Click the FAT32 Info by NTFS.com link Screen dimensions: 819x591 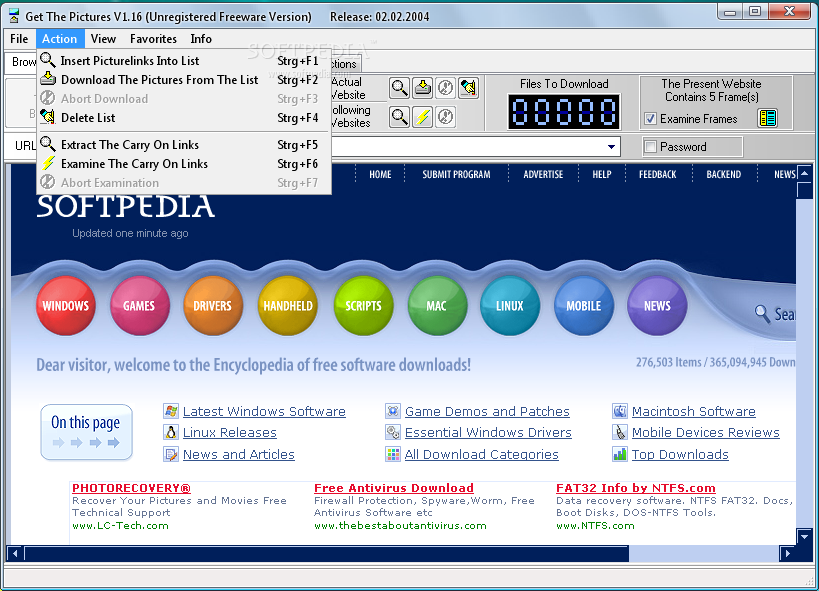[x=636, y=488]
